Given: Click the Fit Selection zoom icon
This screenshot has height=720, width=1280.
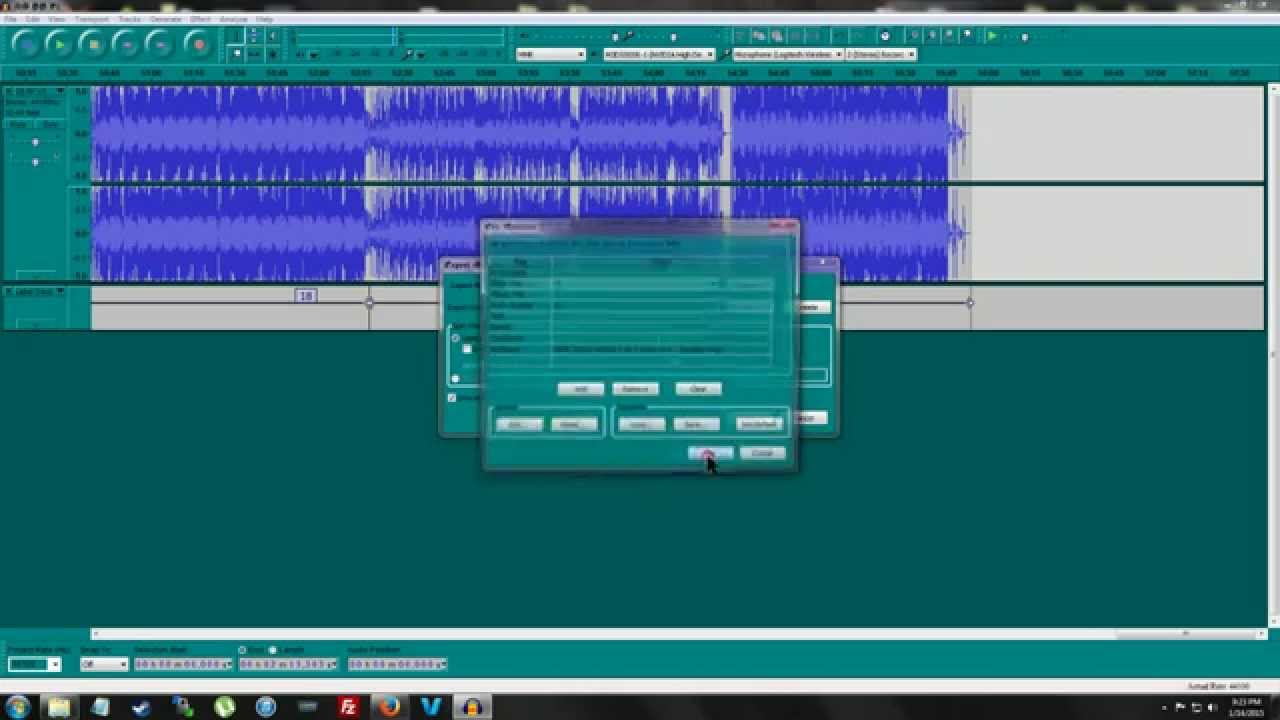Looking at the screenshot, I should tap(949, 36).
